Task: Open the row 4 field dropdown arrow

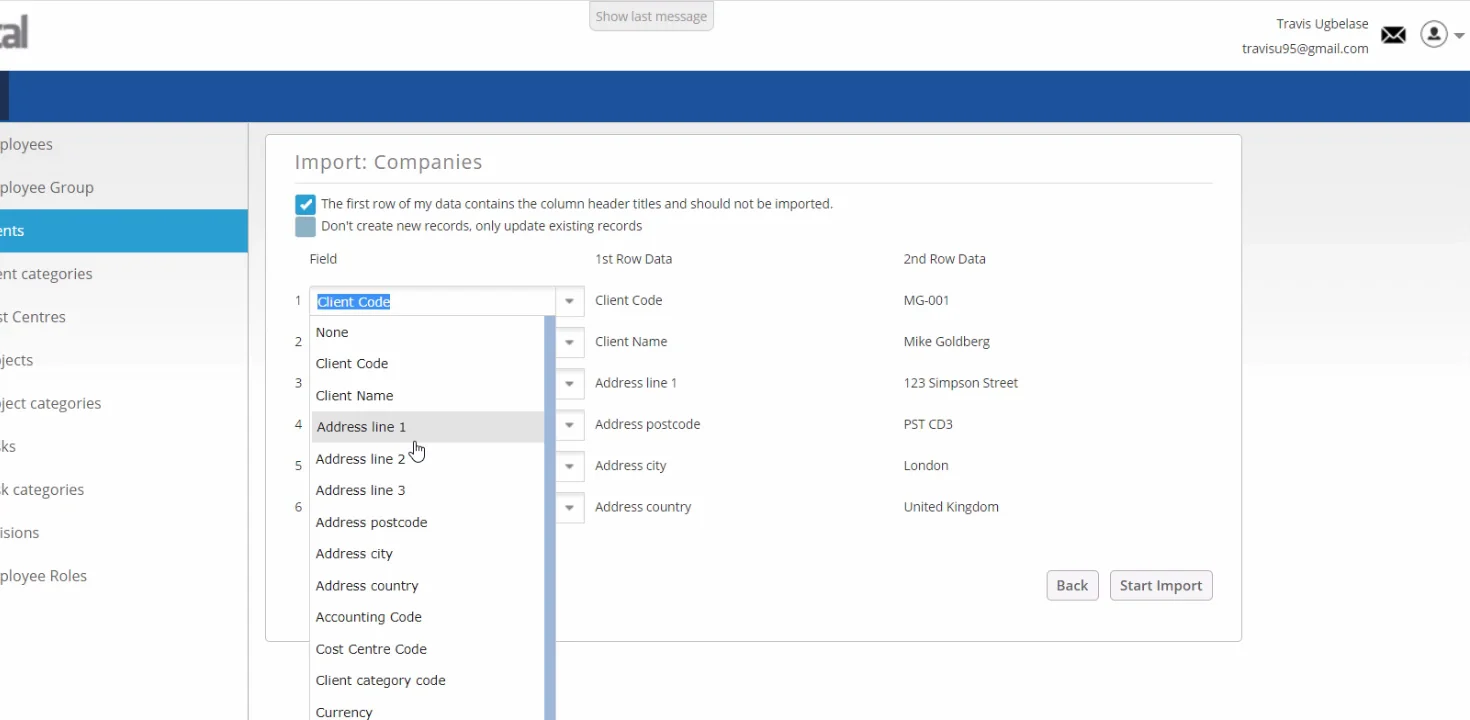Action: pyautogui.click(x=569, y=425)
